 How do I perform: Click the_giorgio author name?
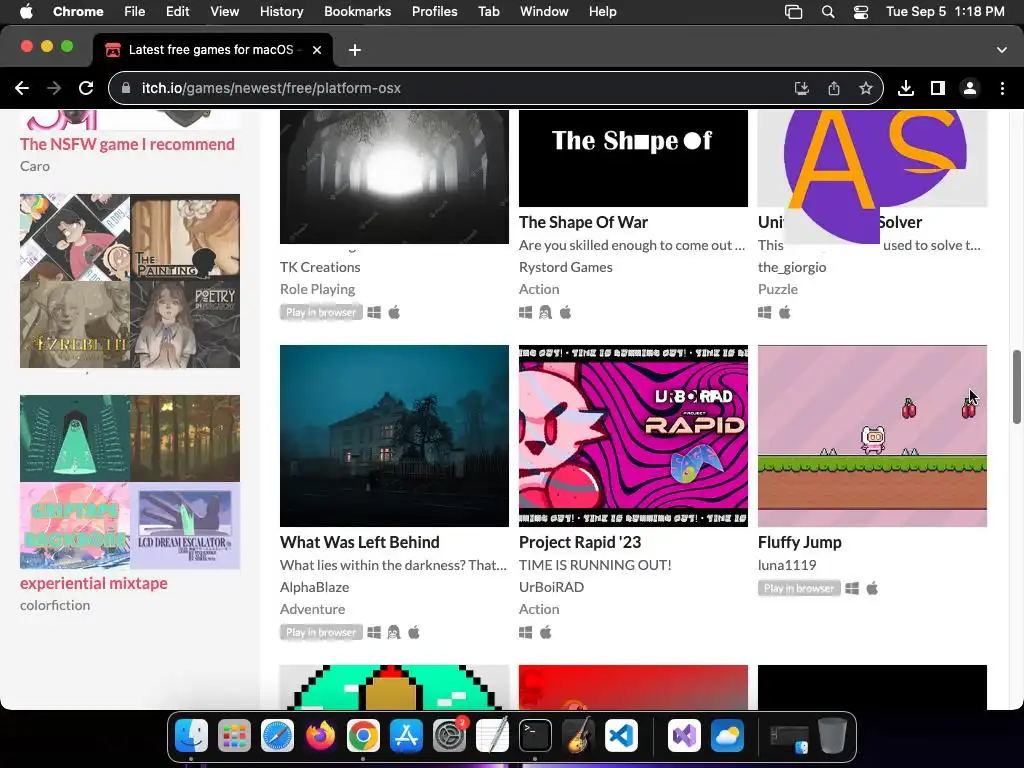792,267
